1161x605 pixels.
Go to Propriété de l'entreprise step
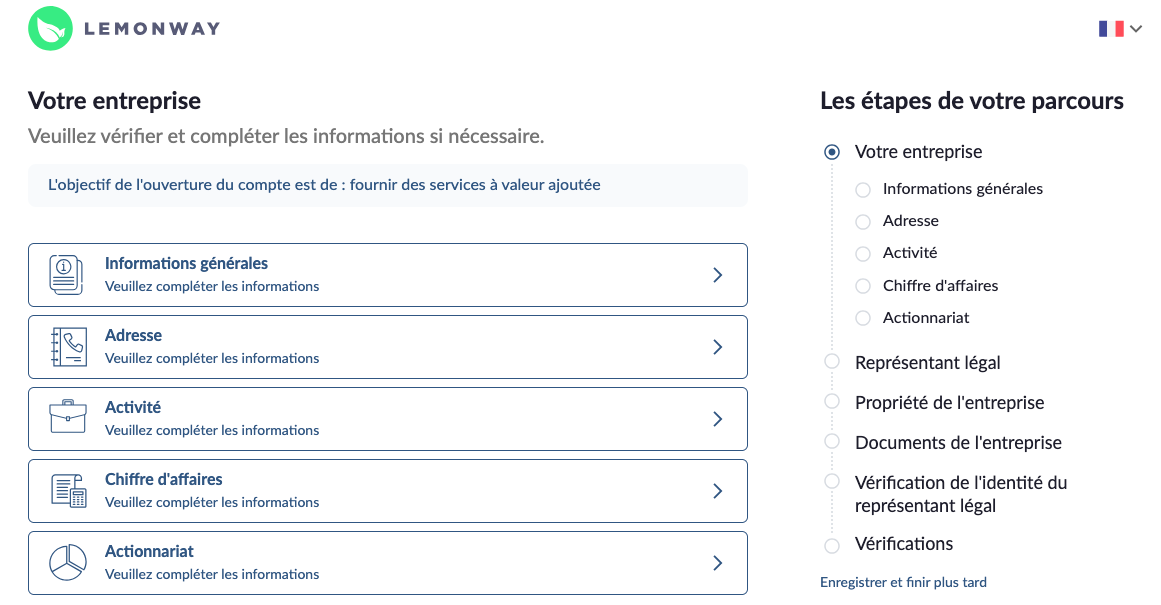pyautogui.click(x=949, y=403)
